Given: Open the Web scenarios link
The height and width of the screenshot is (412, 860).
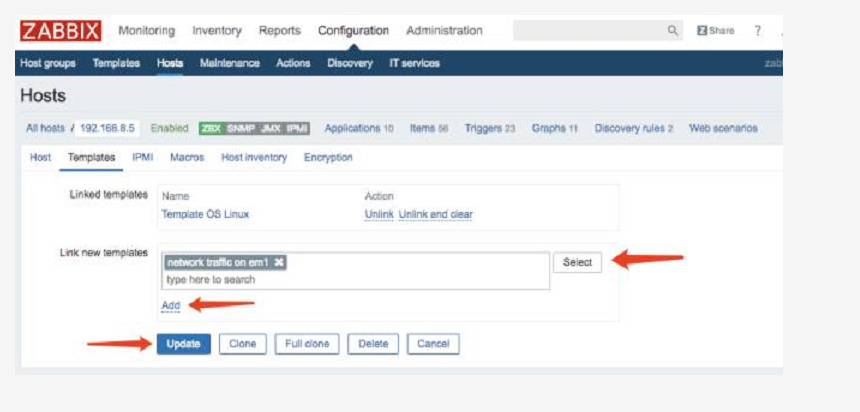Looking at the screenshot, I should click(723, 128).
